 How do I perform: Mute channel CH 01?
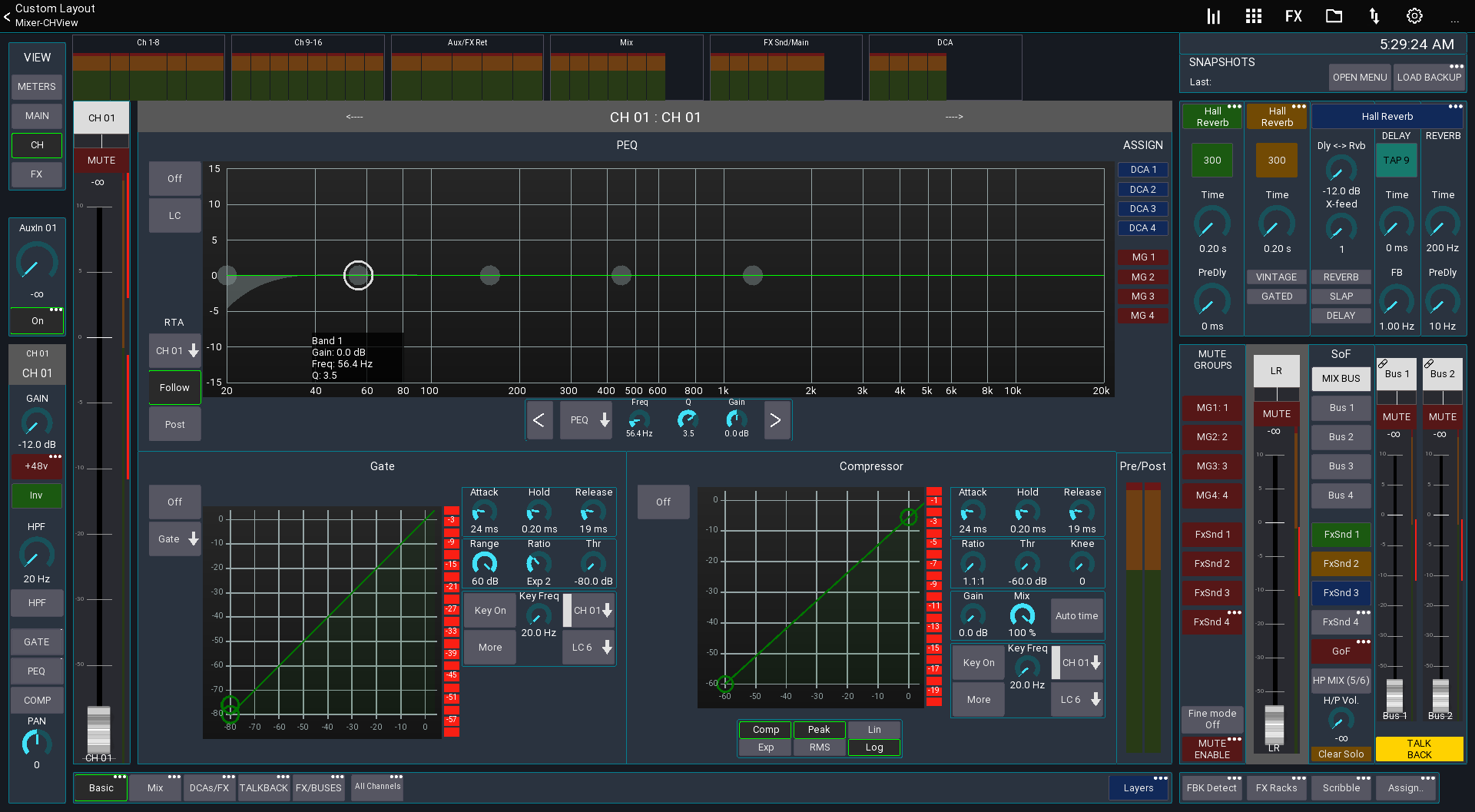(x=101, y=160)
